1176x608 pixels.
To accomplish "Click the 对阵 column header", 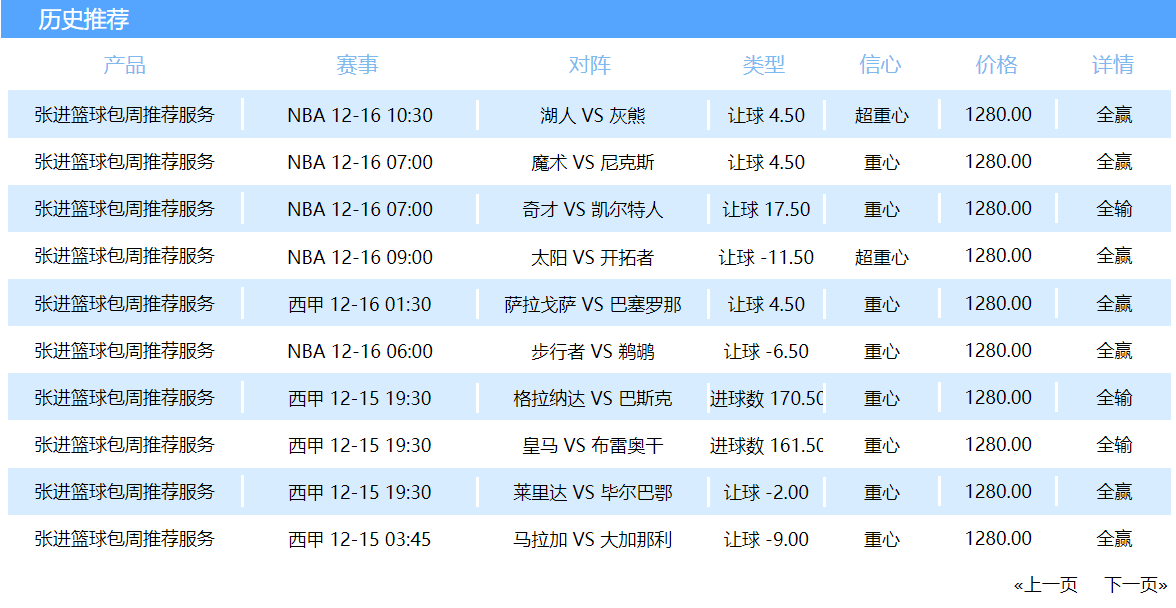I will tap(590, 65).
